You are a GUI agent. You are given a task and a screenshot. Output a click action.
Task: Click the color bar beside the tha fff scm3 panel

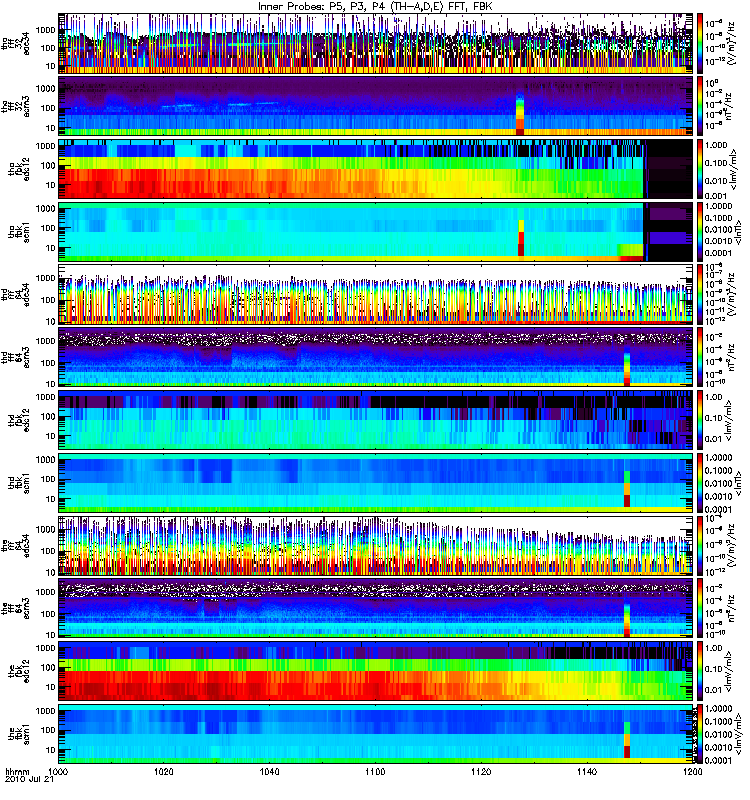pyautogui.click(x=699, y=106)
